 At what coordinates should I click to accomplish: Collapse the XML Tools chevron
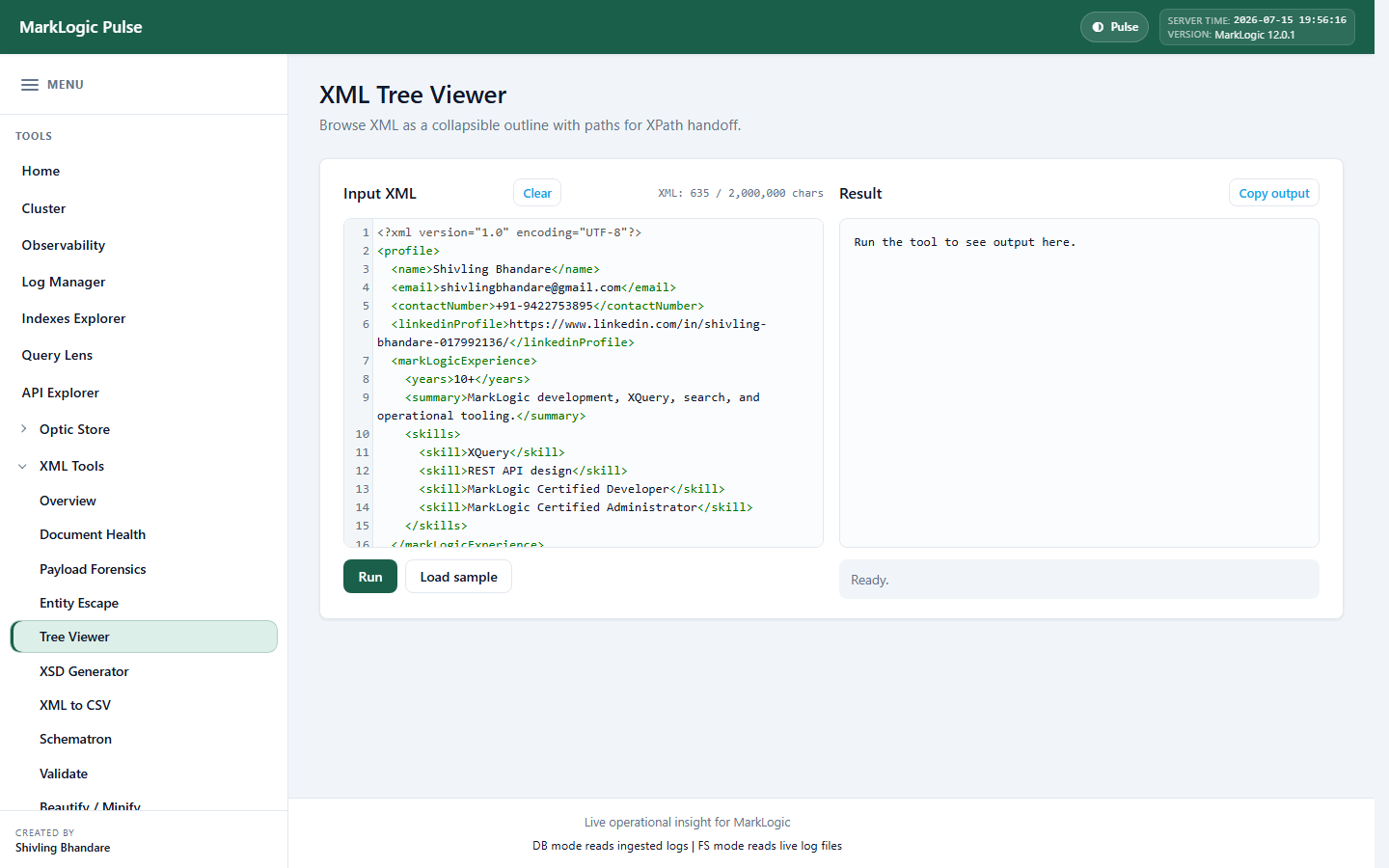23,466
